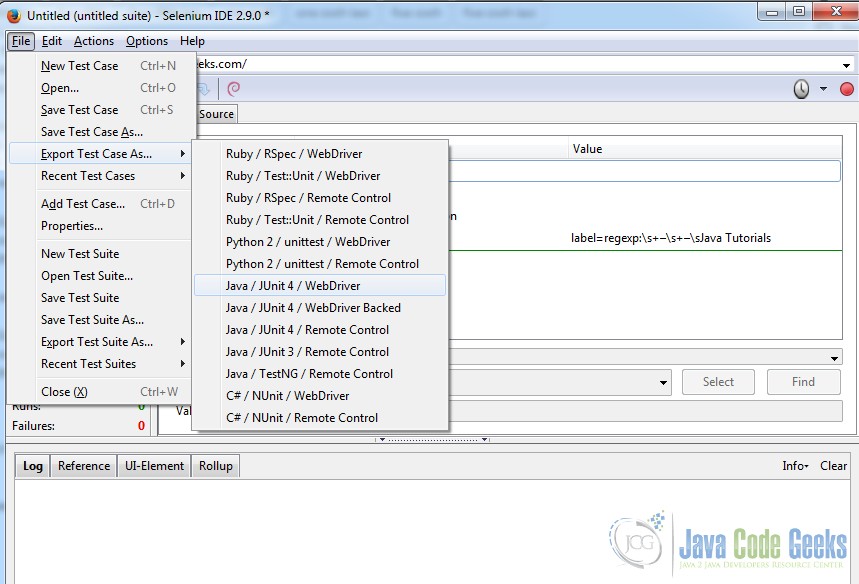Open the Info log-level dropdown
Image resolution: width=859 pixels, height=584 pixels.
(795, 466)
